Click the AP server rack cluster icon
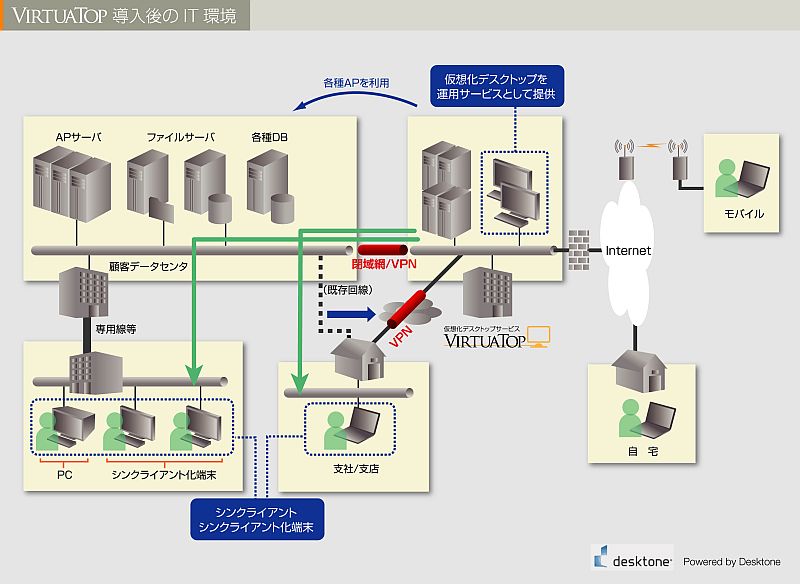 tap(72, 184)
